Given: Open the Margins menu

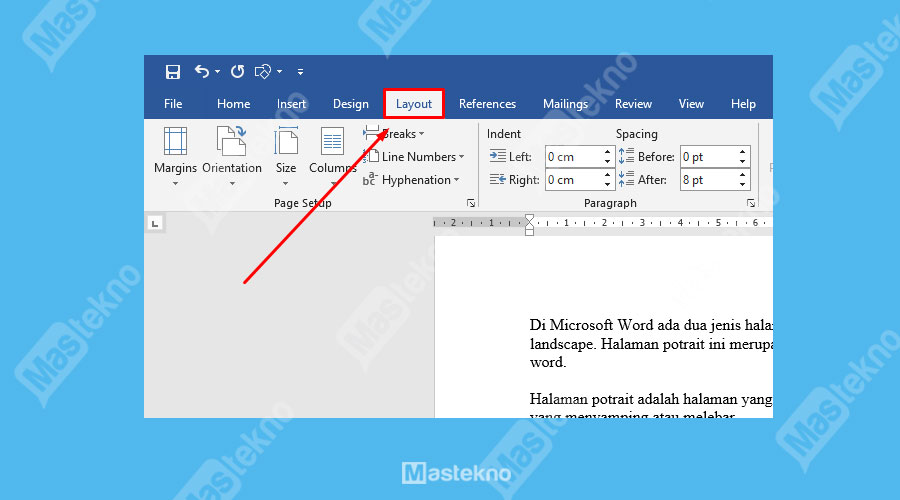Looking at the screenshot, I should point(175,157).
